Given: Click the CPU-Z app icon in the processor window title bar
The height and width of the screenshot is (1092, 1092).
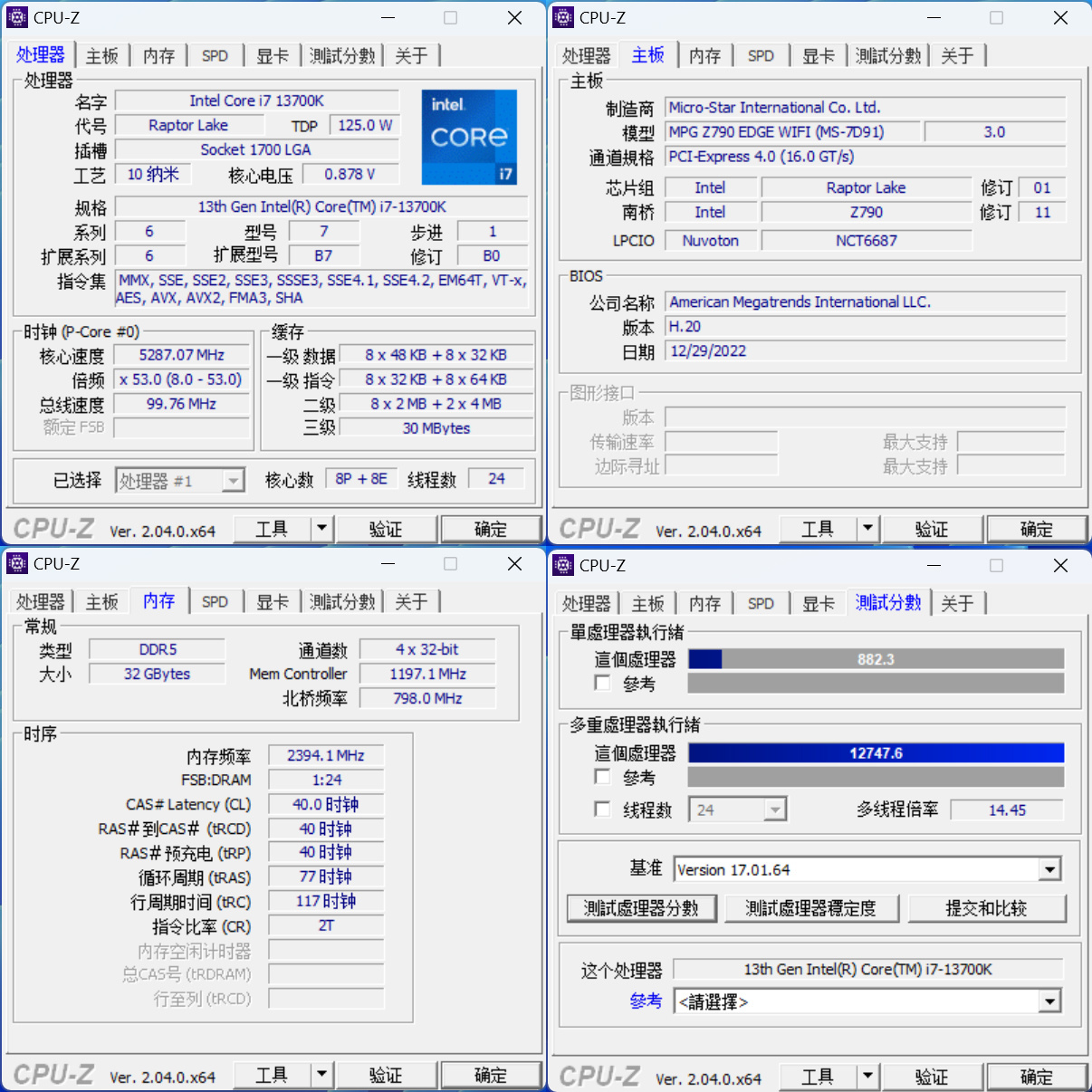Looking at the screenshot, I should point(17,17).
